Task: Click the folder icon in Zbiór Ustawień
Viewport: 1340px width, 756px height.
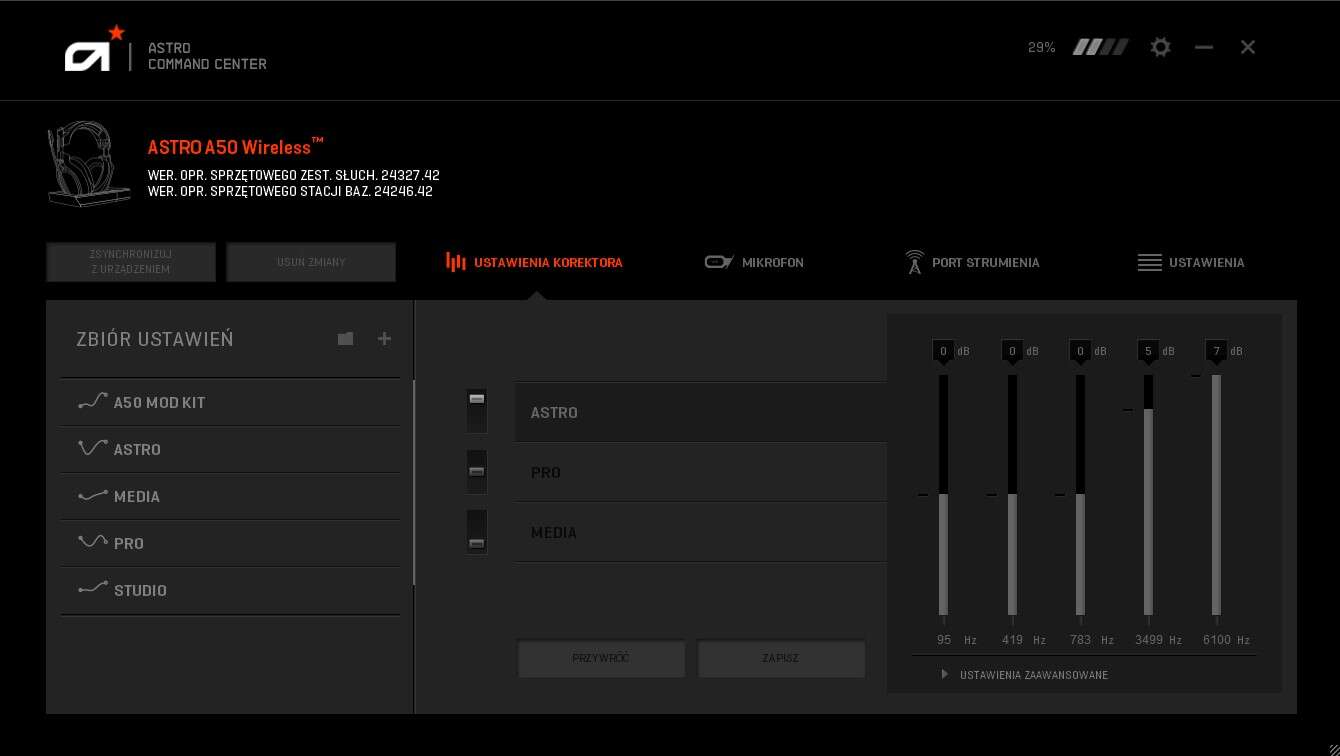Action: pos(345,339)
